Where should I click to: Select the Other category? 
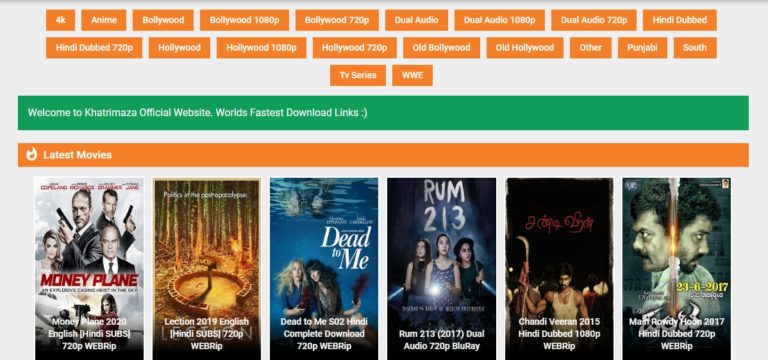tap(590, 48)
